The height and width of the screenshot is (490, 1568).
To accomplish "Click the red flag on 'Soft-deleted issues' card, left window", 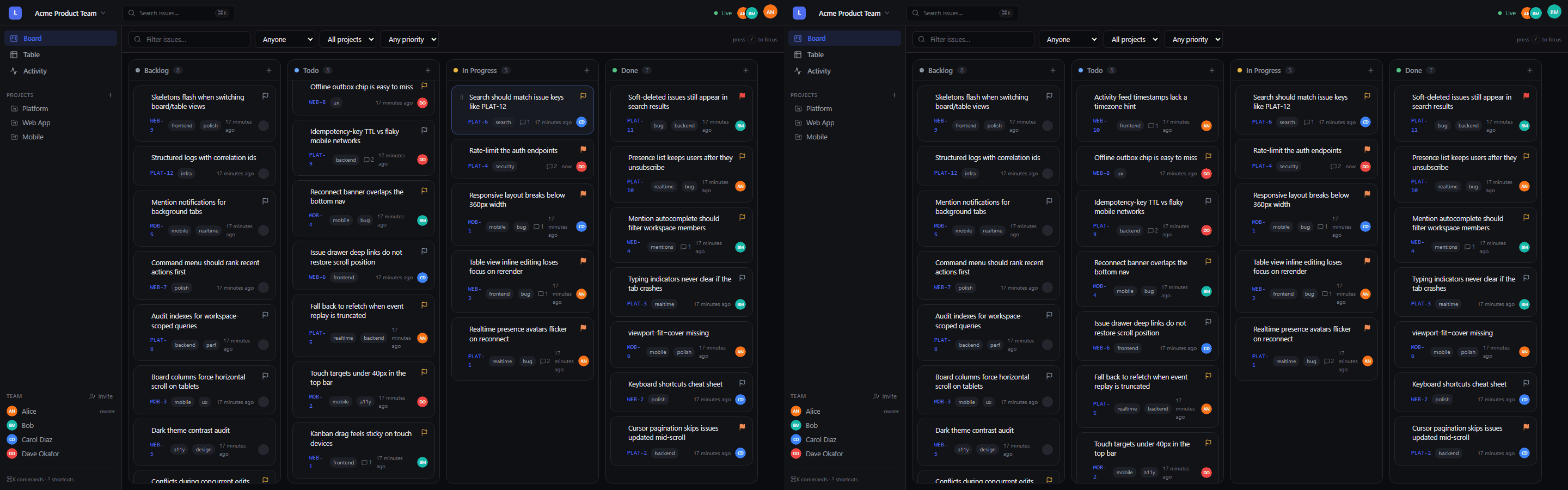I will 742,96.
